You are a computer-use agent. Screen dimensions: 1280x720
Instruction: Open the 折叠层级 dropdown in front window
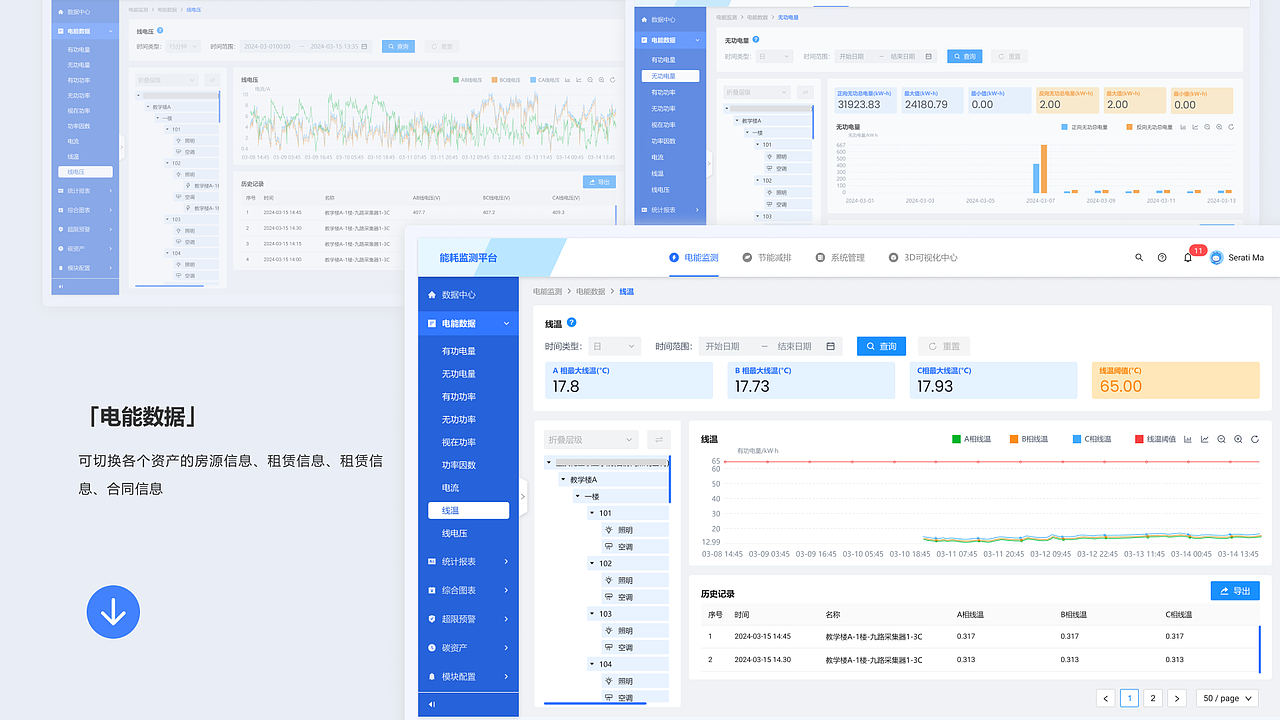click(x=590, y=439)
